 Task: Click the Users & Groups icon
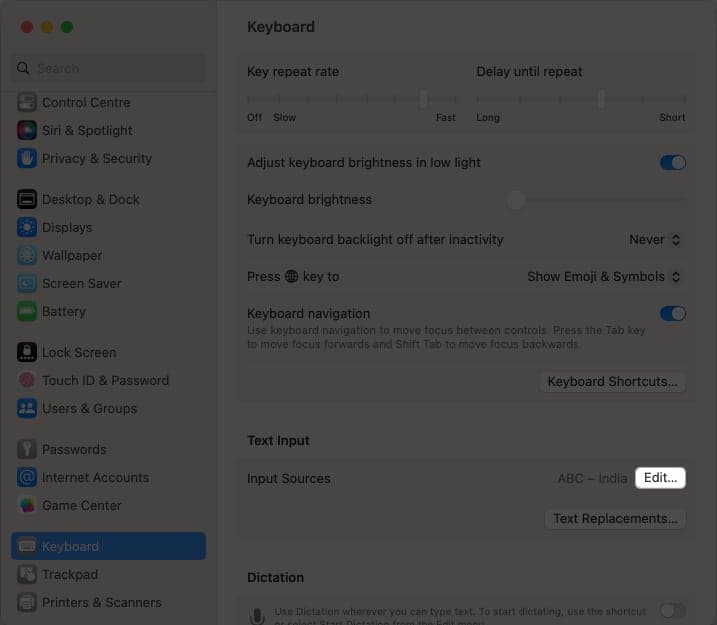coord(27,408)
